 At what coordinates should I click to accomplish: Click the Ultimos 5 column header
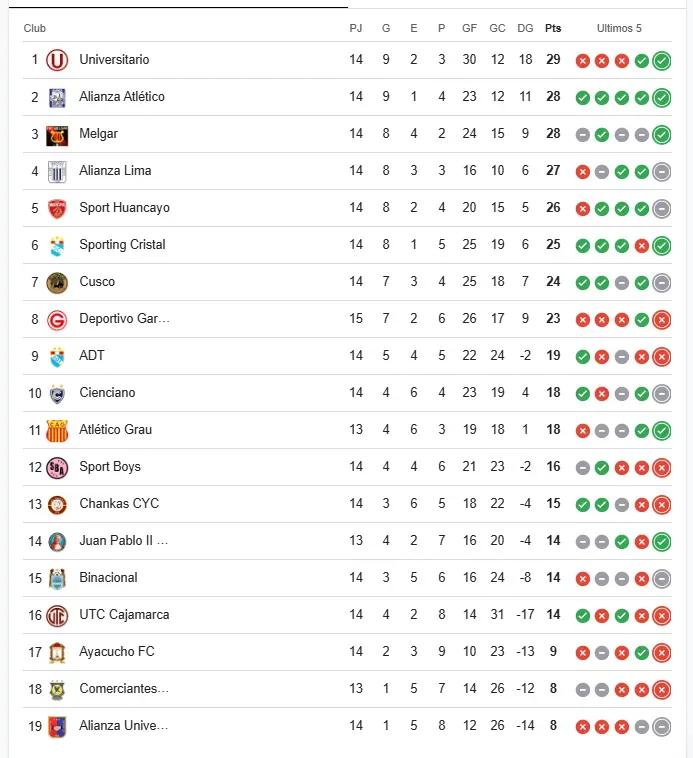tap(619, 28)
